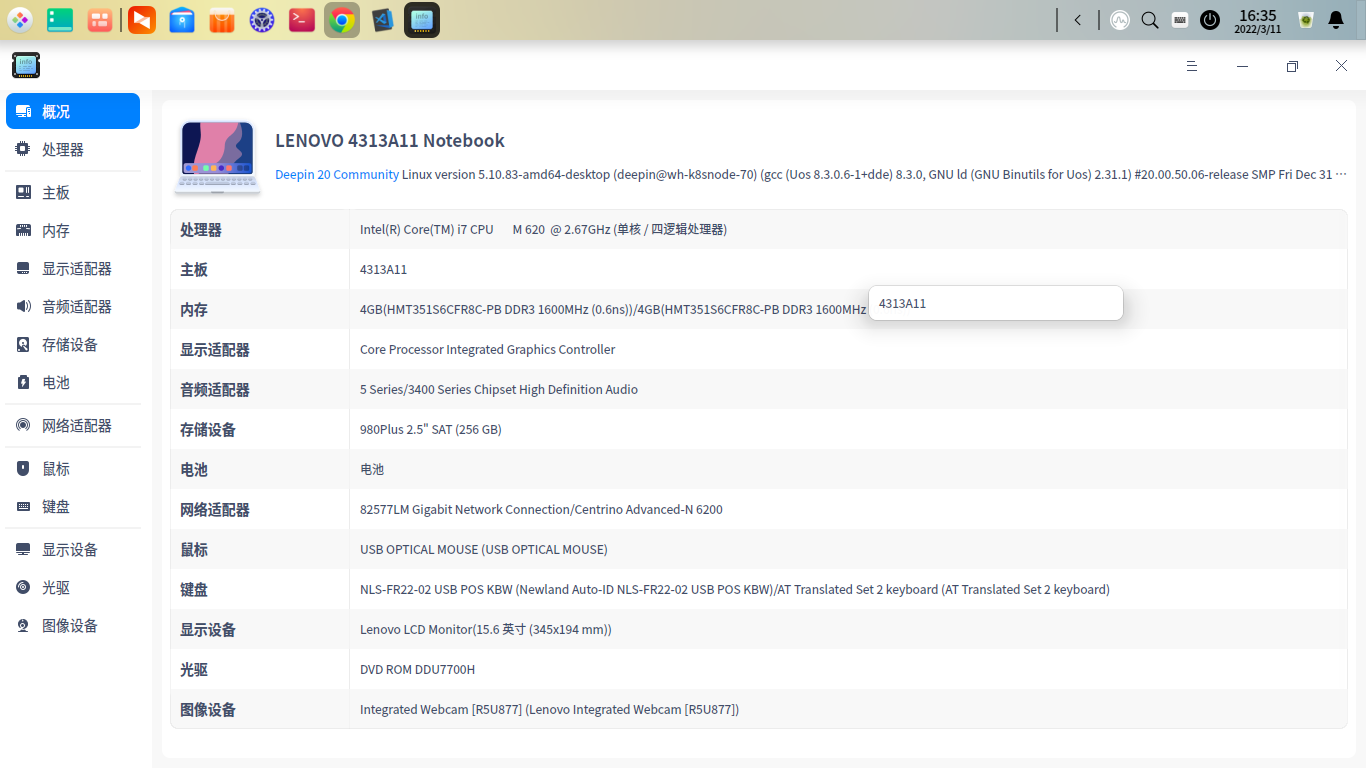Click the 主板 label in the overview table
This screenshot has height=768, width=1366.
coord(194,269)
